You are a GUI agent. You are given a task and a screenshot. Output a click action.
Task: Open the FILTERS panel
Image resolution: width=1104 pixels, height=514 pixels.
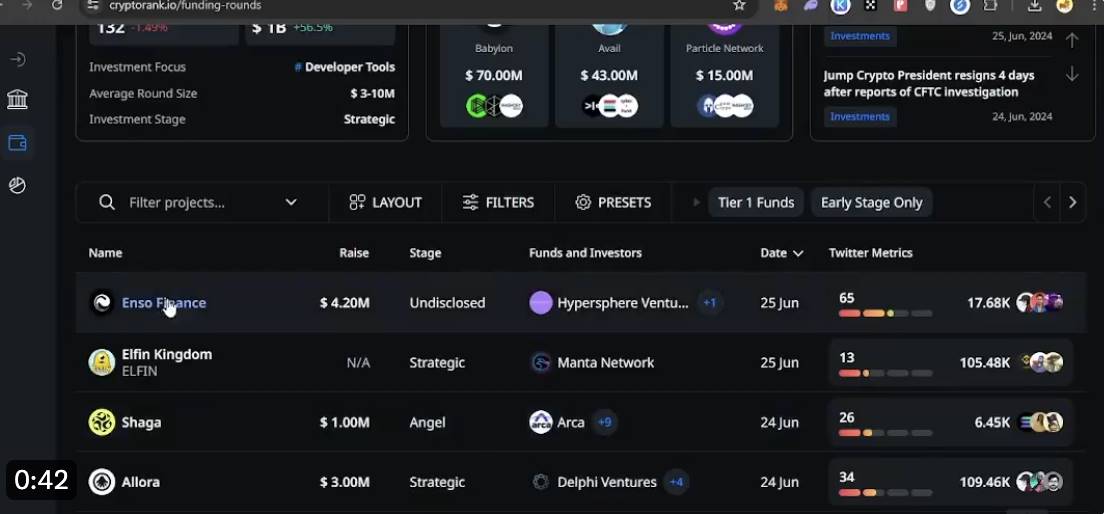[498, 202]
